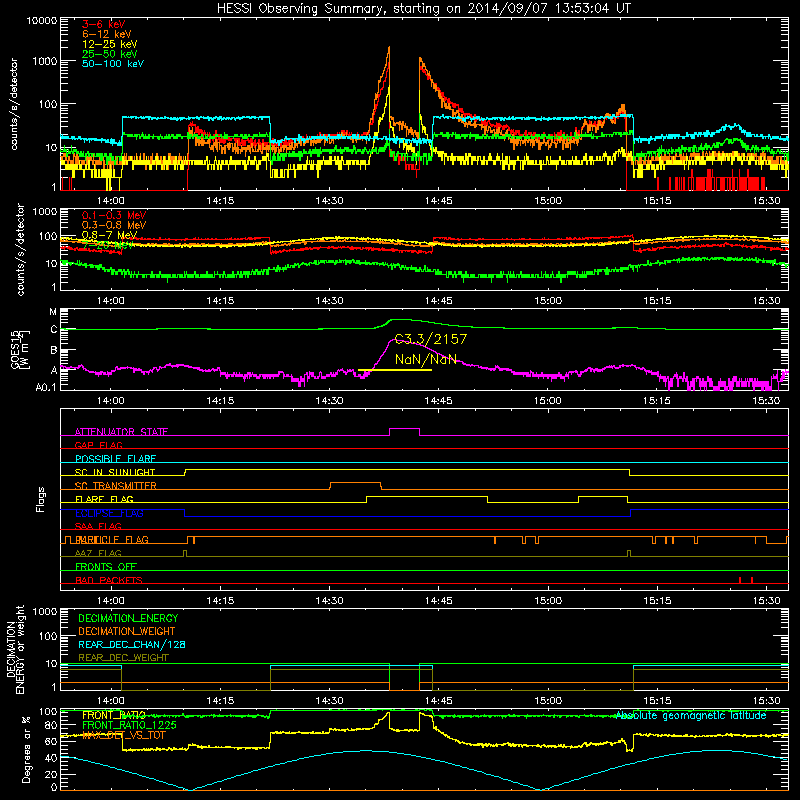Click the C3.3/2157 flare annotation
800x800 pixels.
(x=431, y=339)
